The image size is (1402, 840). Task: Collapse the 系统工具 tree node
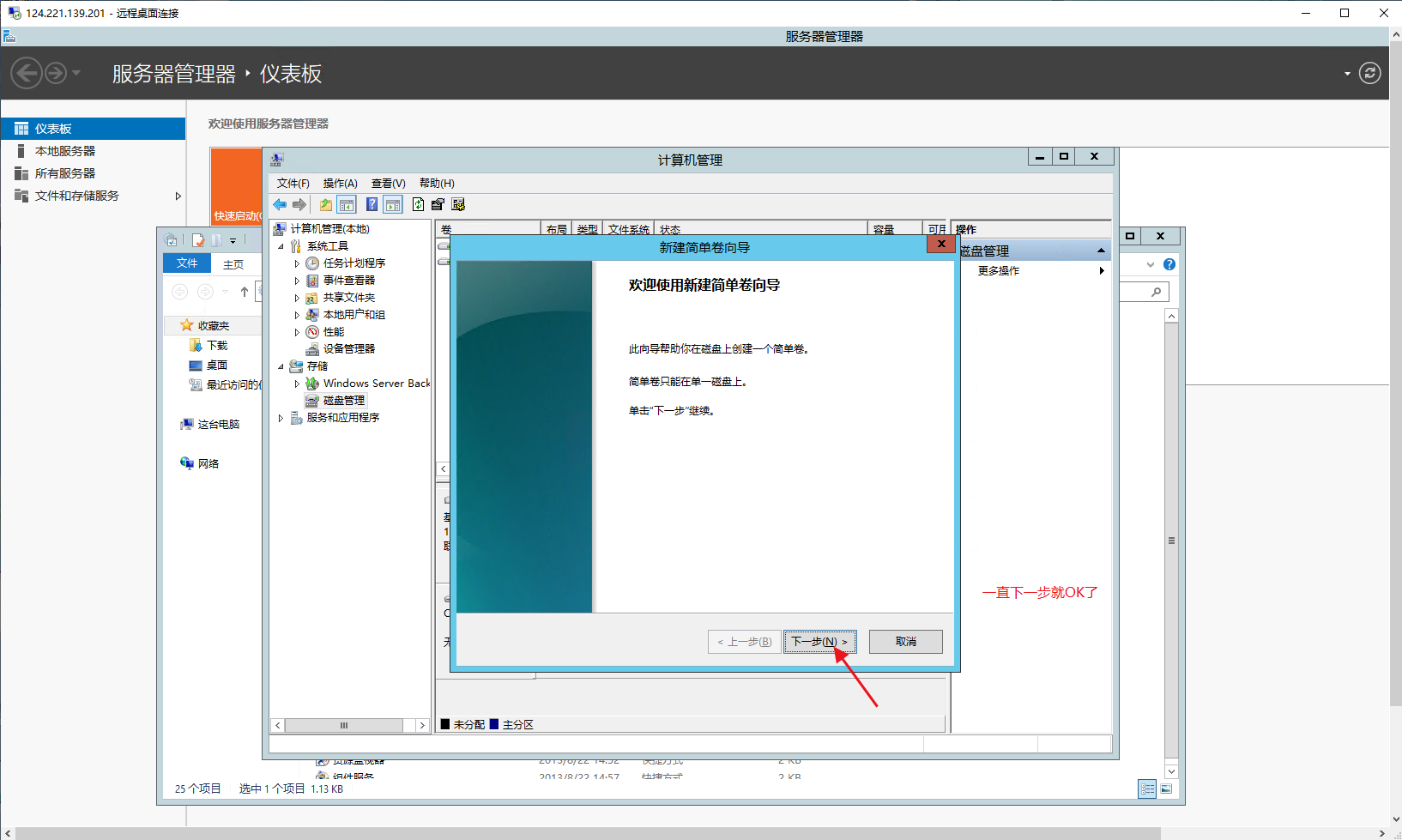281,246
